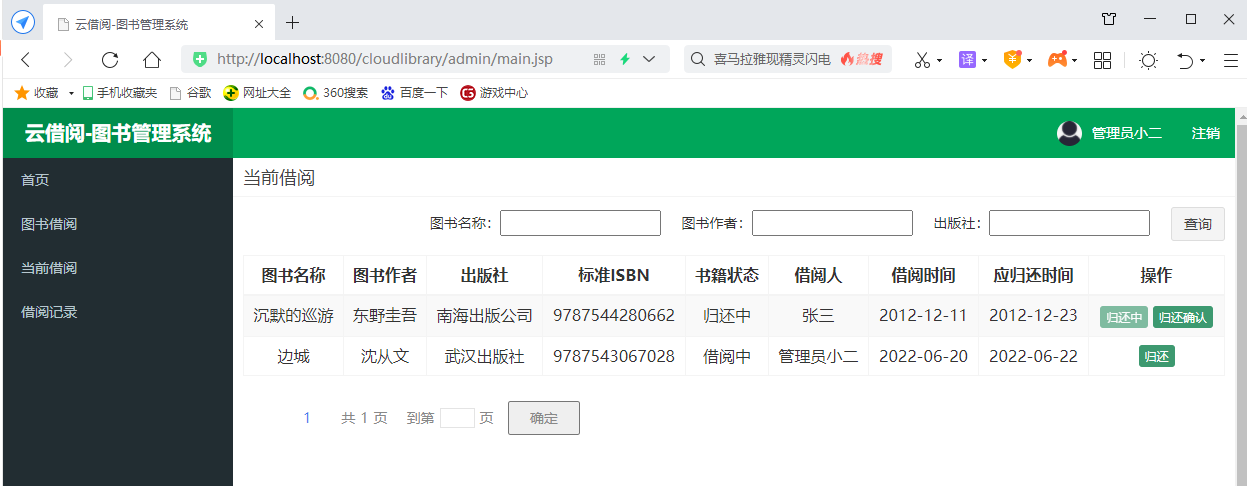Click the 云借阅-图书管理系统 logo title

click(118, 133)
